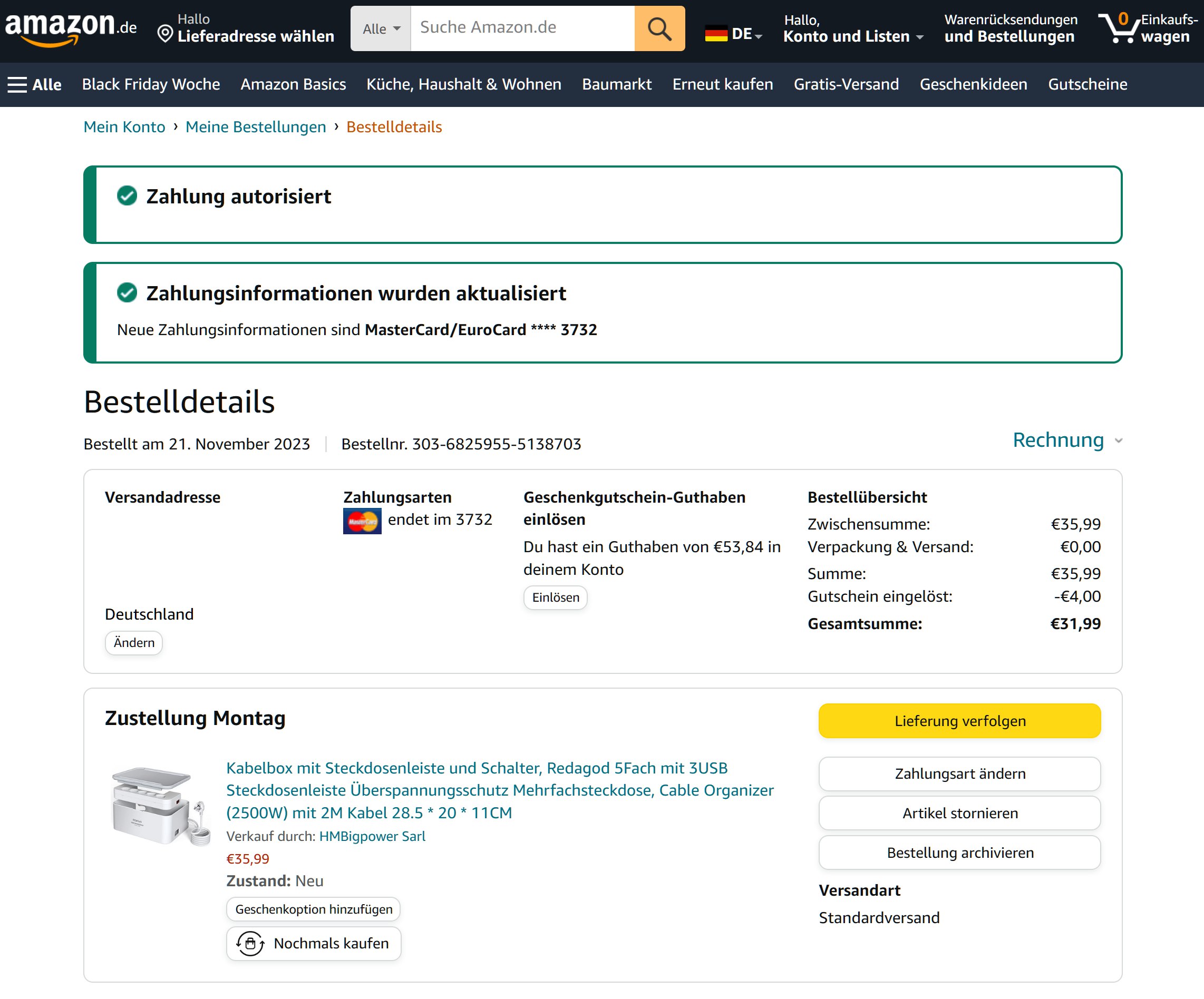This screenshot has width=1204, height=999.
Task: Open the Alle search category dropdown
Action: 381,28
